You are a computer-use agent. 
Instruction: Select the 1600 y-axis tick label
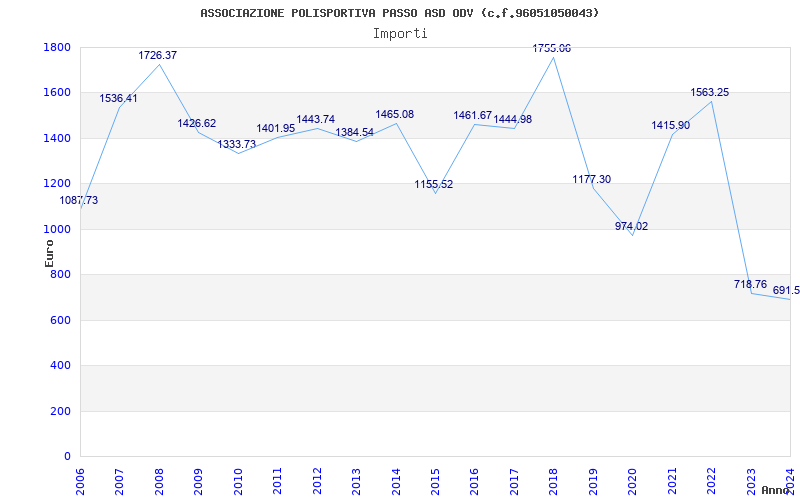tap(57, 93)
